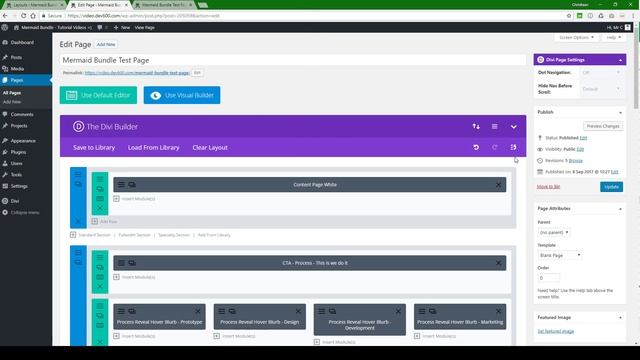The image size is (640, 360).
Task: Open settings of the Content Page White module
Action: [121, 184]
